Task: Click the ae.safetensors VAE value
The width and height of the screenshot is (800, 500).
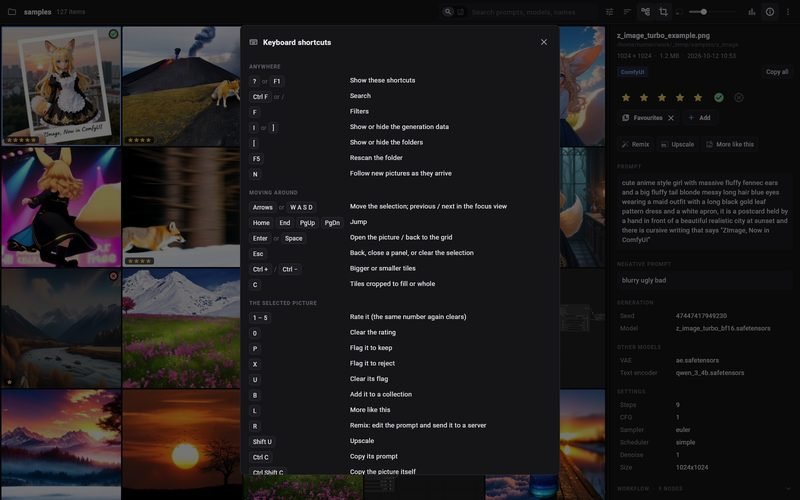Action: click(x=697, y=361)
